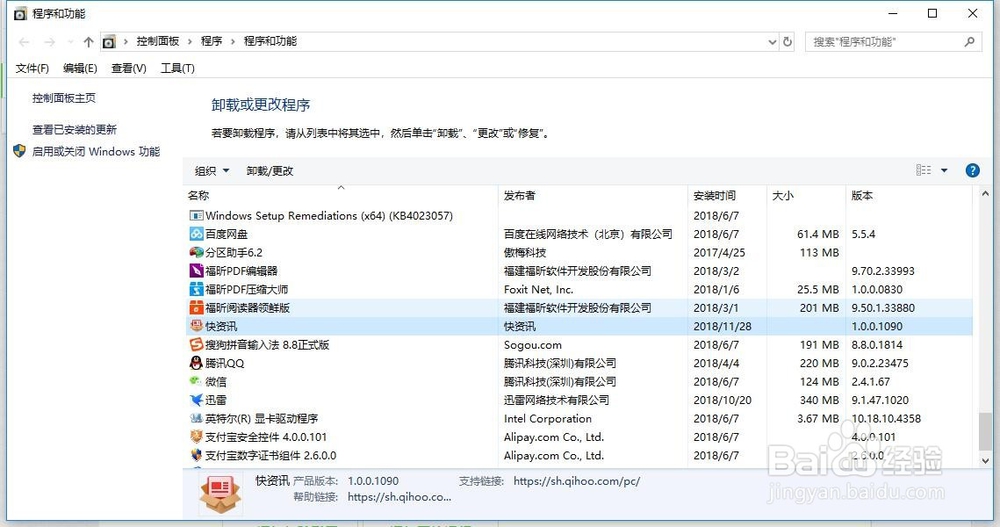Open the 编辑(E) menu
The image size is (1000, 527).
(80, 68)
